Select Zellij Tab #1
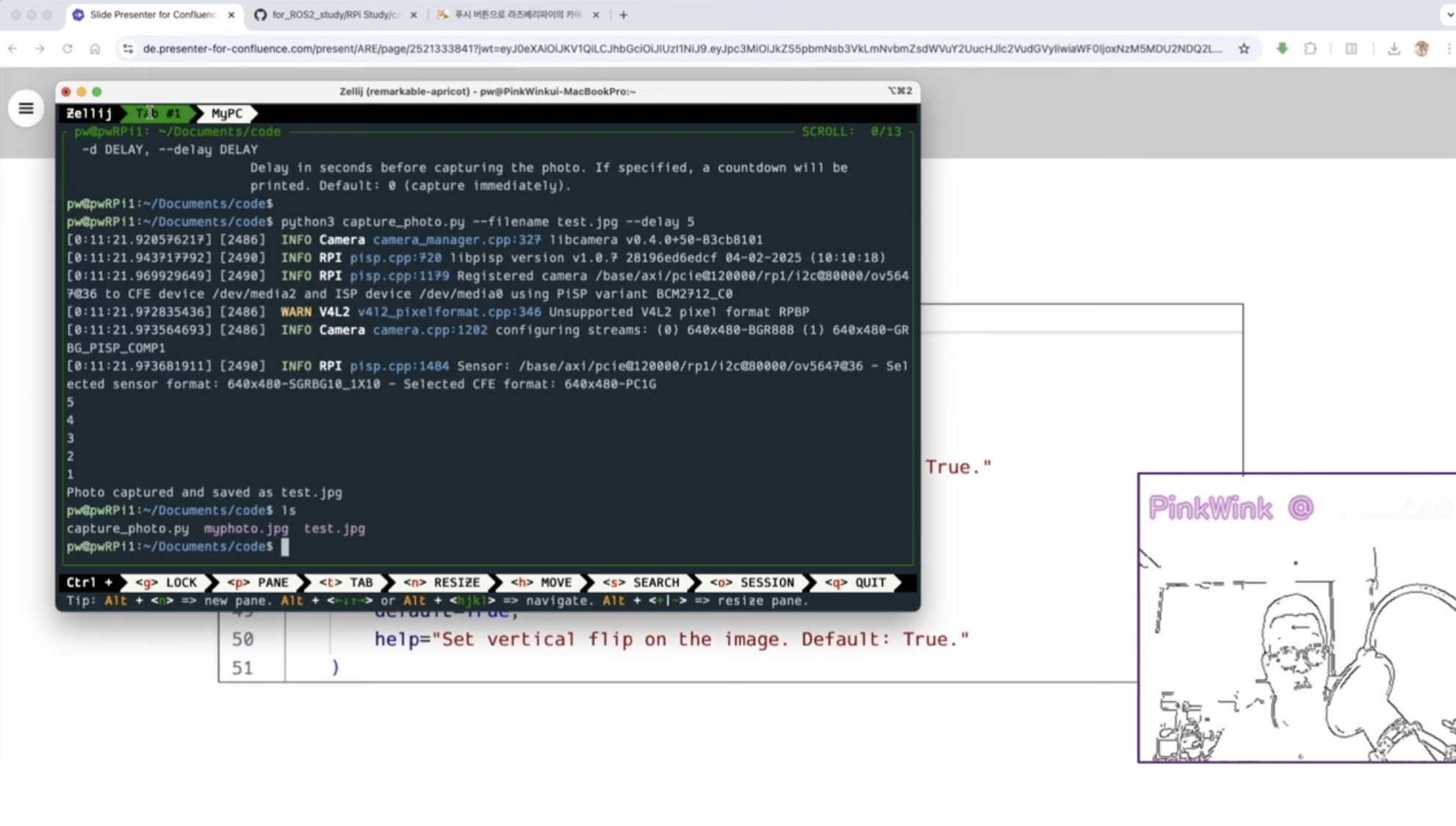Screen dimensions: 1456x826 158,113
